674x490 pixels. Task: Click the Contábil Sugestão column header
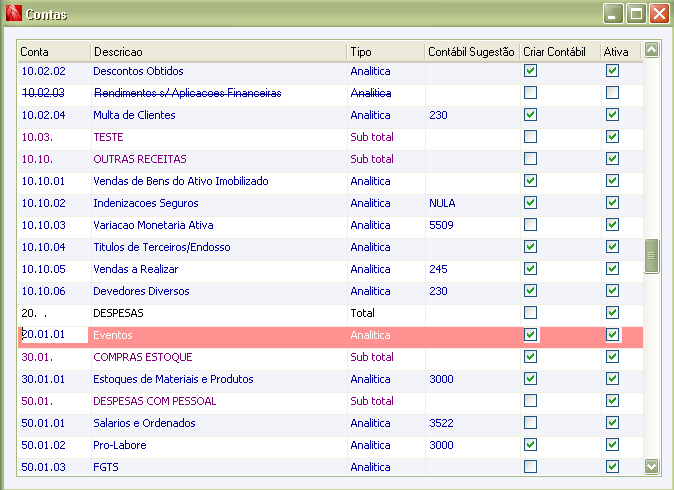(x=471, y=52)
